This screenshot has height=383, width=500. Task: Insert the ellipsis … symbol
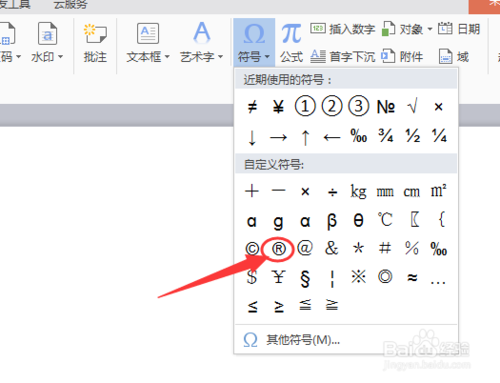(438, 283)
